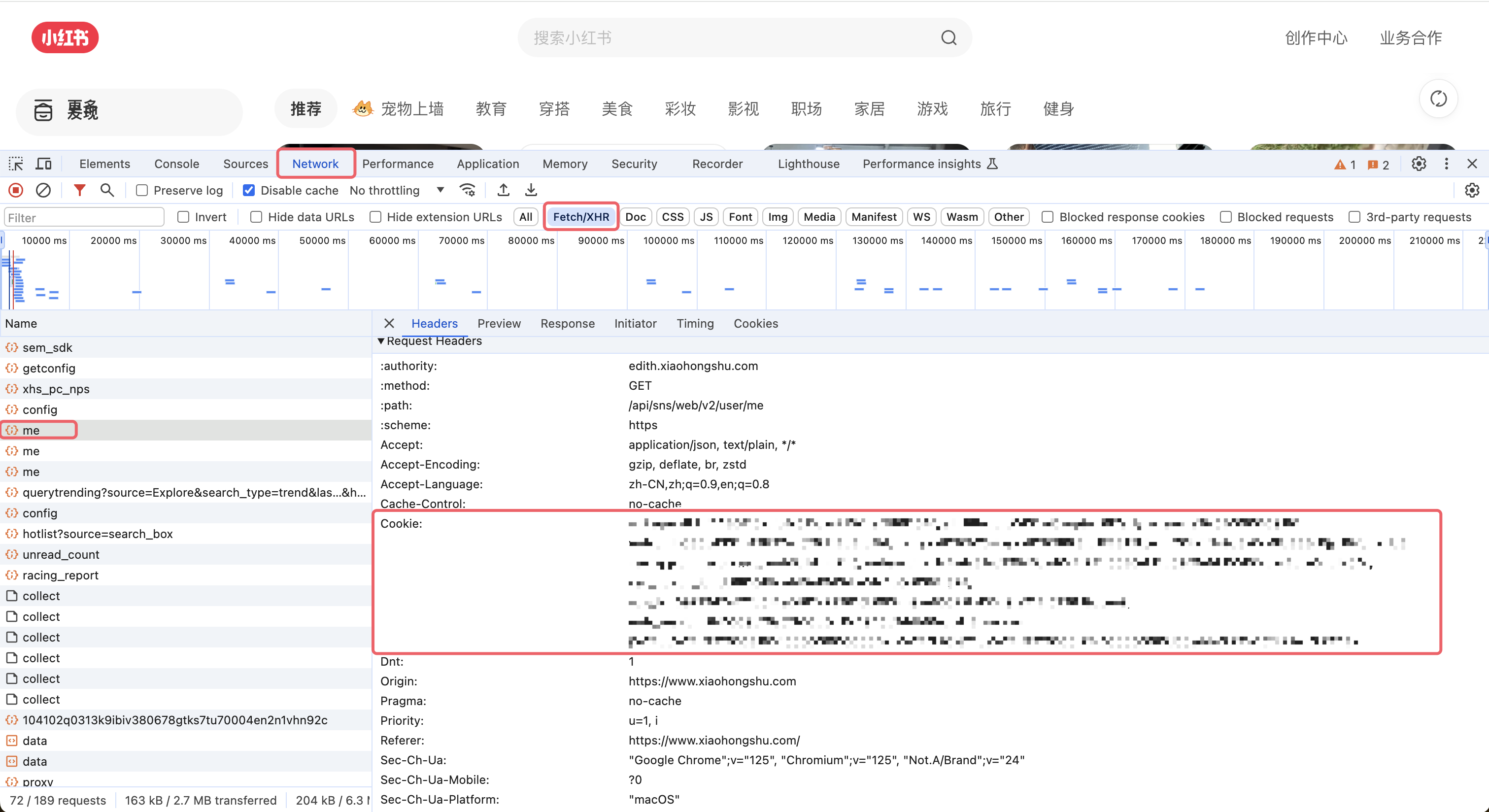Check Blocked requests checkbox
The image size is (1489, 812).
(1225, 217)
